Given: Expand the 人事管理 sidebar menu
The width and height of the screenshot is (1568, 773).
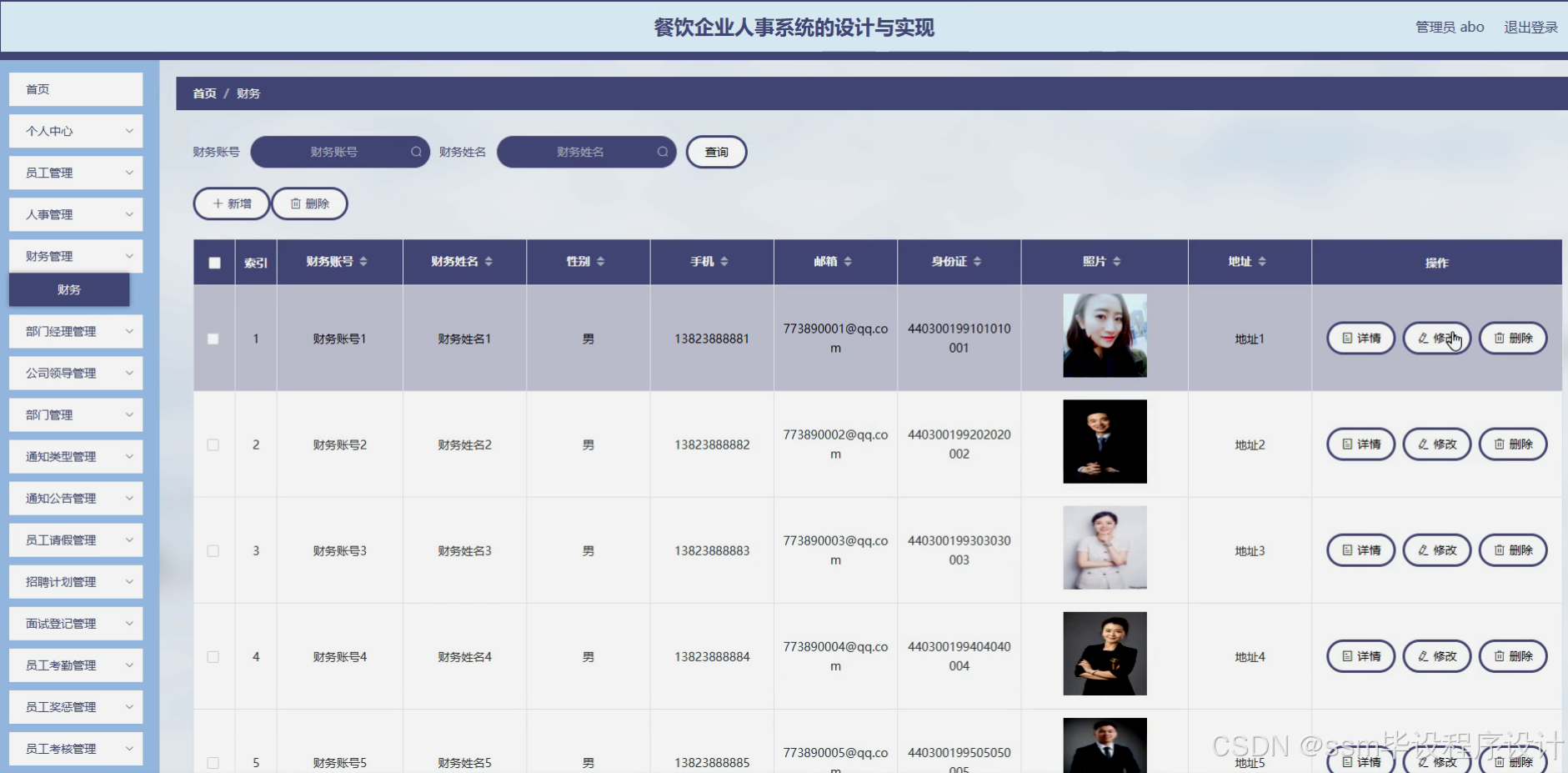Looking at the screenshot, I should [76, 214].
